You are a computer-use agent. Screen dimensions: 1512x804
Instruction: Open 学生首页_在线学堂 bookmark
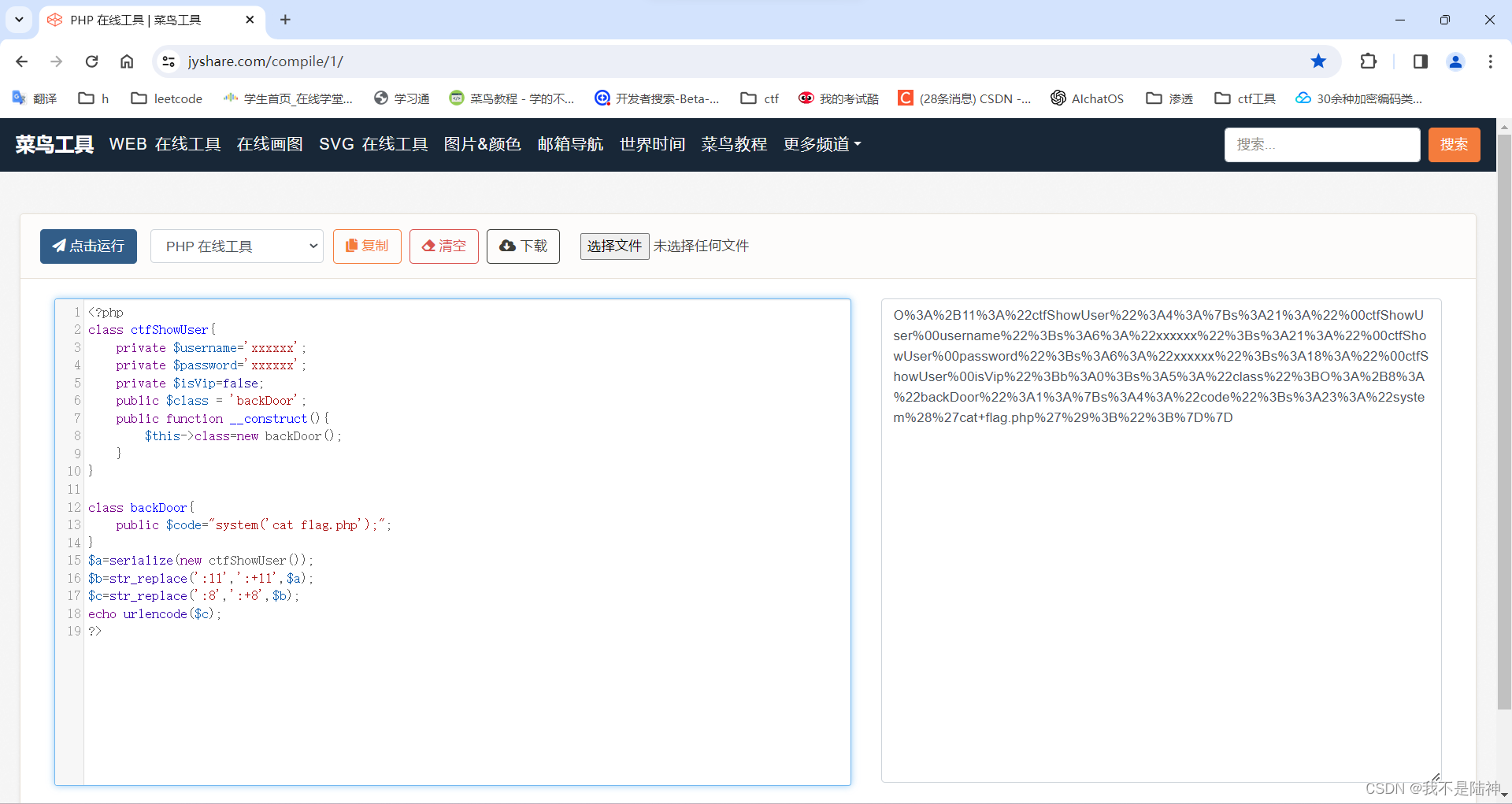click(287, 98)
